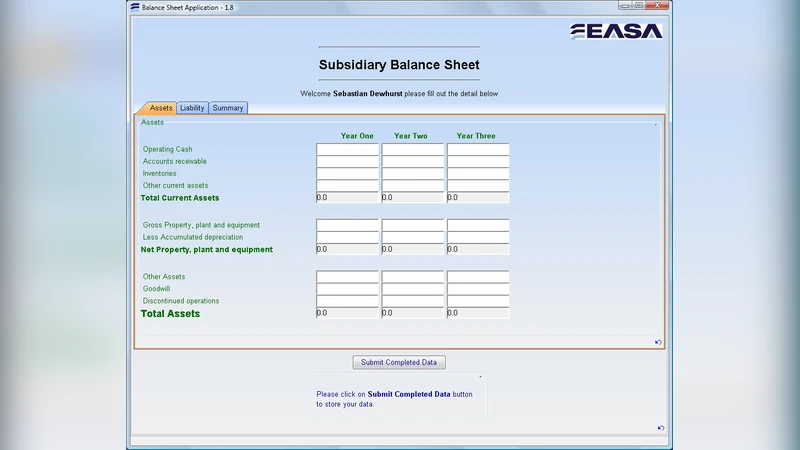The width and height of the screenshot is (800, 450).
Task: Focus the Inventories Year Three field
Action: tap(477, 174)
